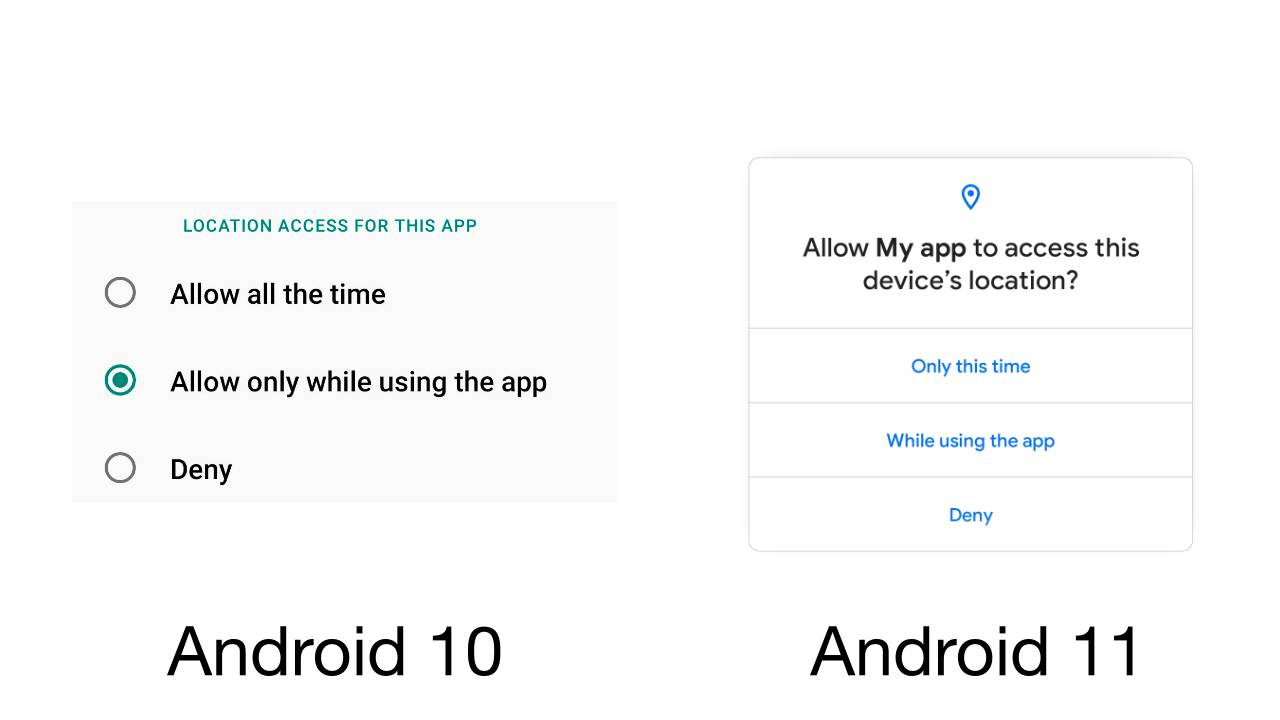The width and height of the screenshot is (1280, 720).
Task: Click the word "Allow" starting the dialog title
Action: 836,248
